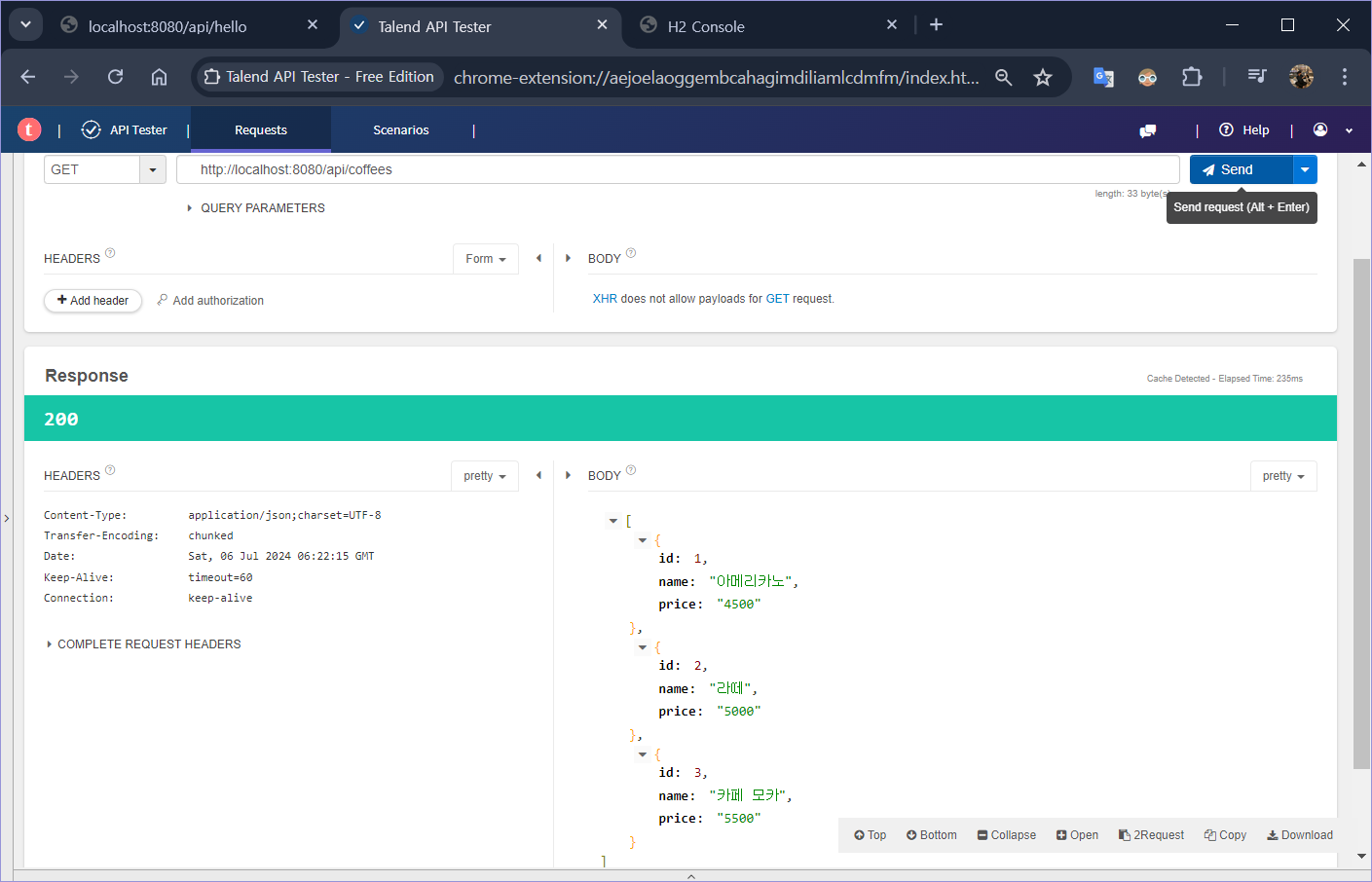
Task: Collapse the response headers panel arrow
Action: pos(538,475)
